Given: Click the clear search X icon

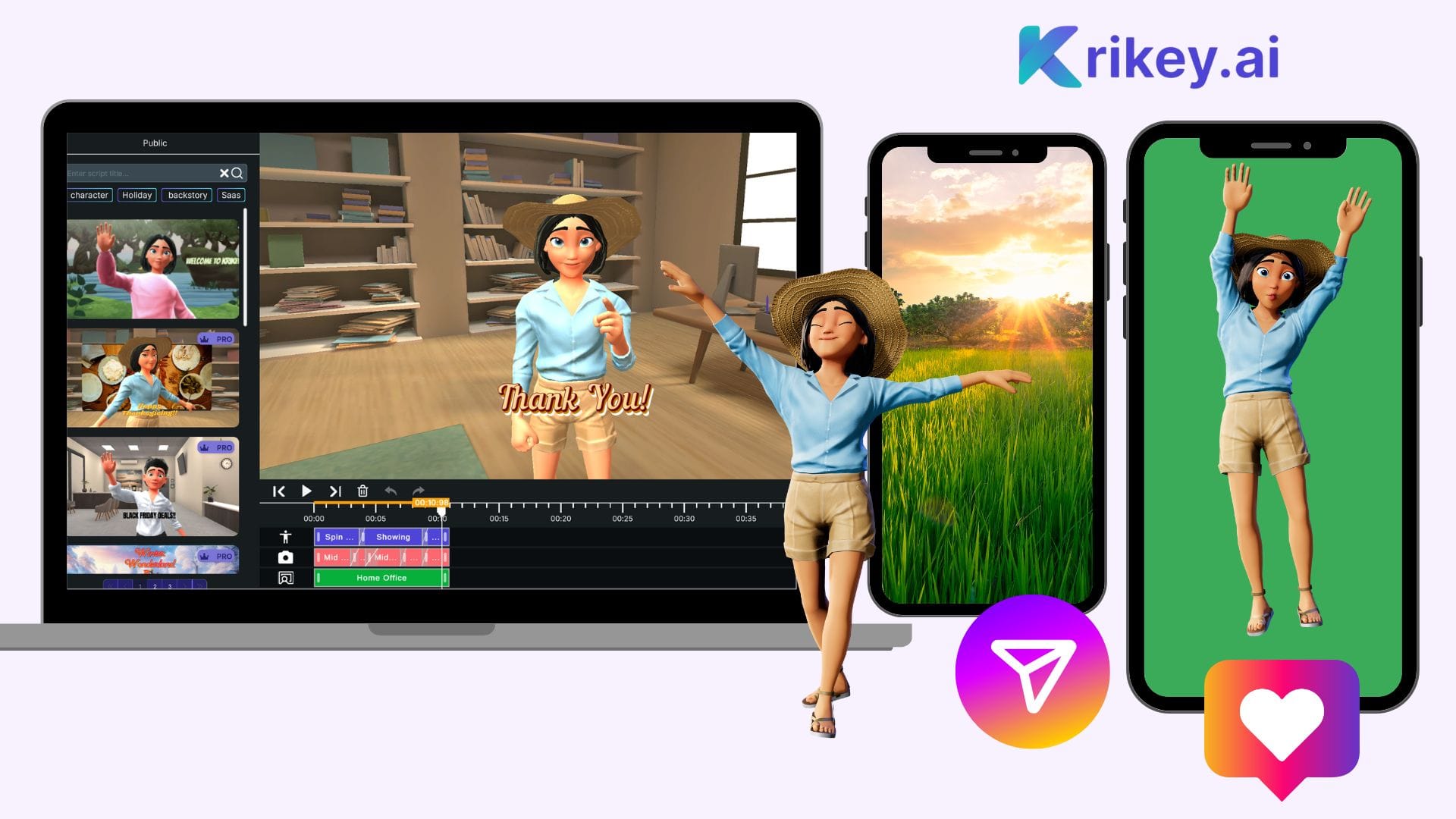Looking at the screenshot, I should pyautogui.click(x=223, y=172).
